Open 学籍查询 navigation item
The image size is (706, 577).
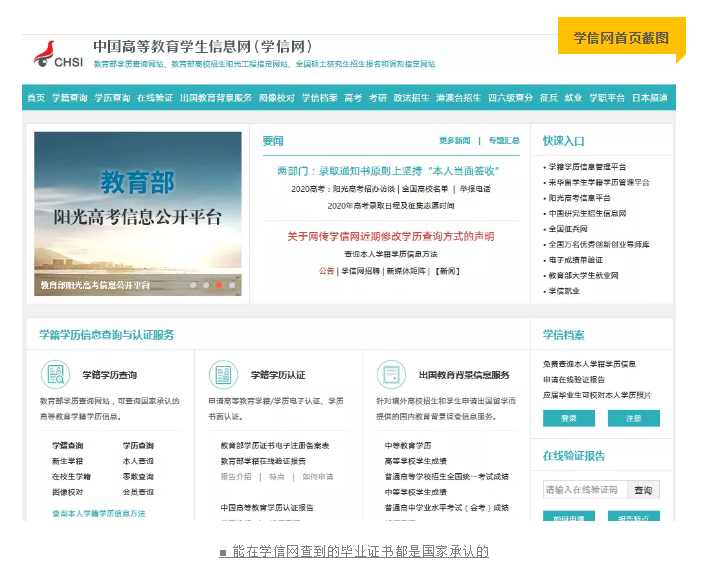[x=70, y=98]
